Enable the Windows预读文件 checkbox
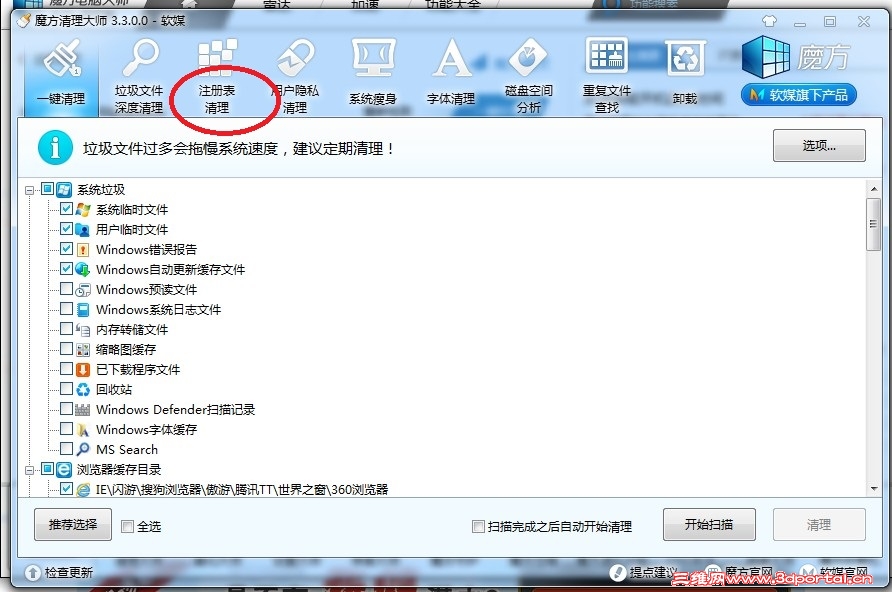The height and width of the screenshot is (592, 892). [x=66, y=289]
